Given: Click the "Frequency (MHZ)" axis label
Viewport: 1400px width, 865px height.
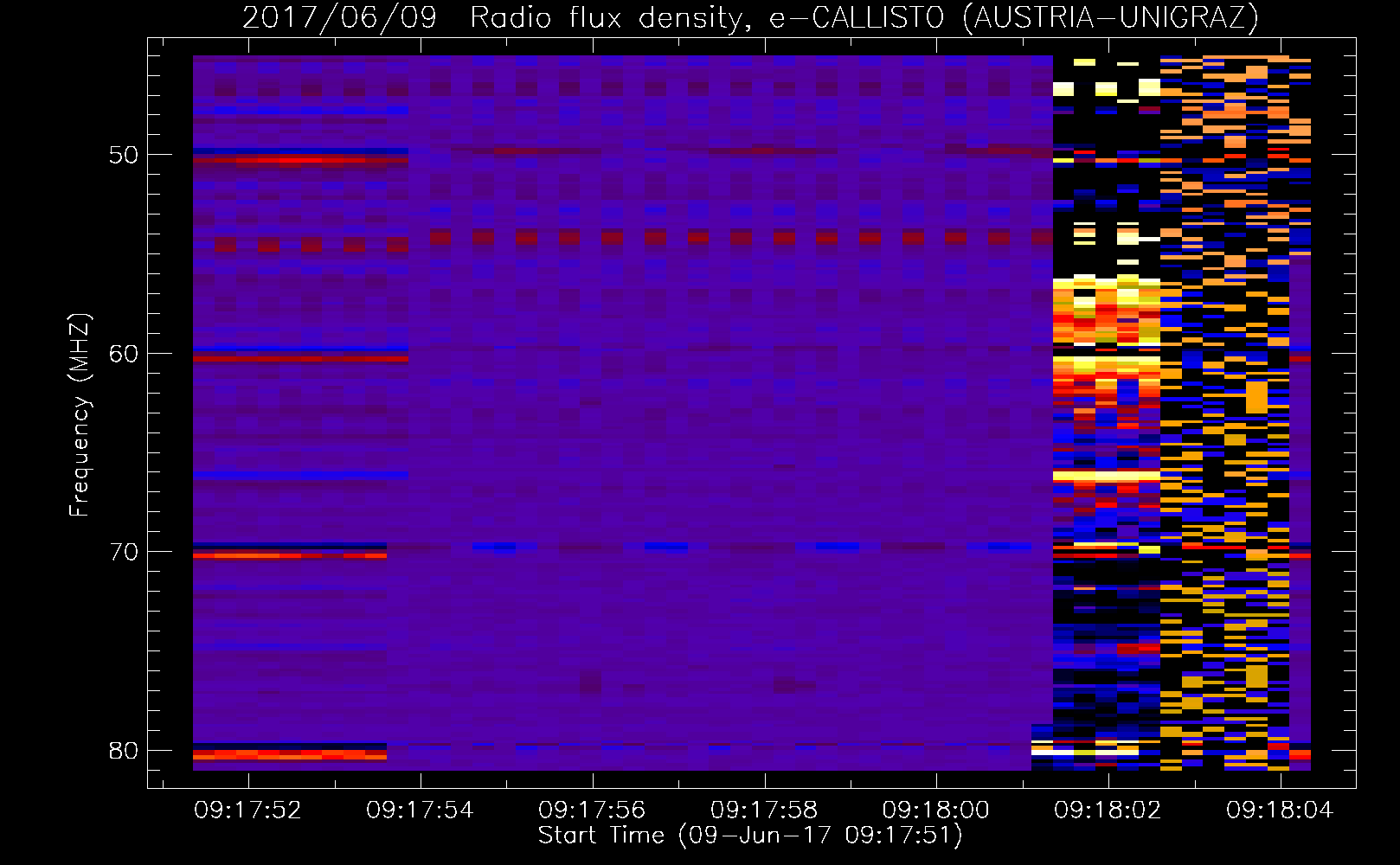Looking at the screenshot, I should pyautogui.click(x=80, y=414).
